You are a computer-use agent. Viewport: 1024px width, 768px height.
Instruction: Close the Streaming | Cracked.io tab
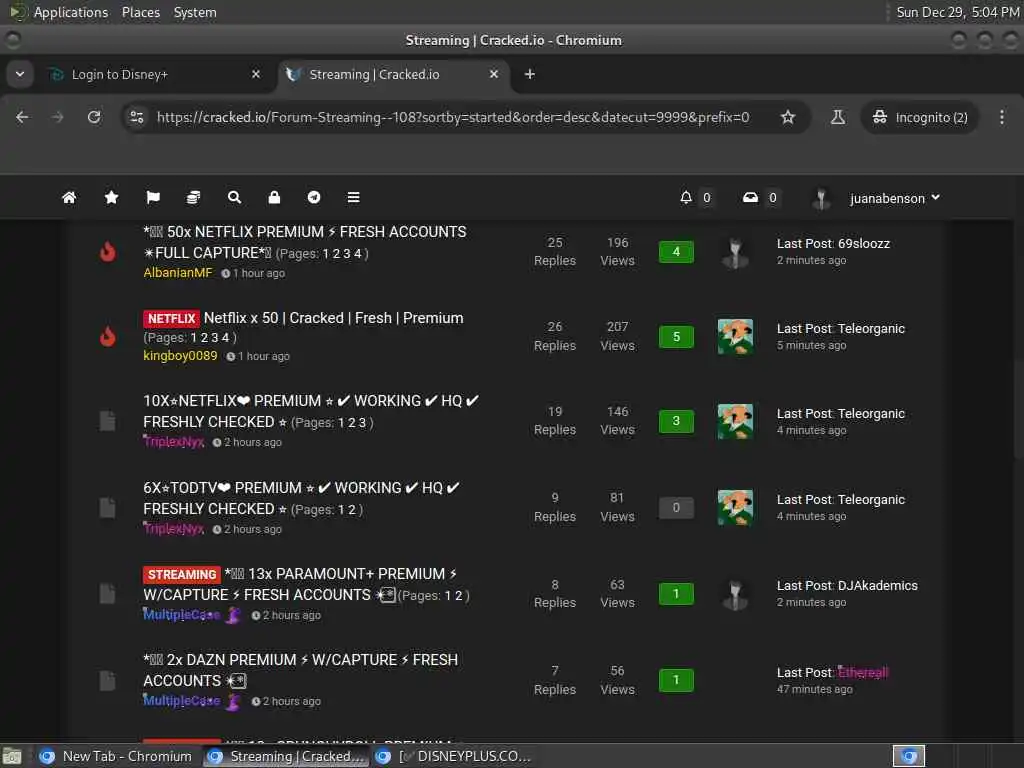pyautogui.click(x=494, y=74)
